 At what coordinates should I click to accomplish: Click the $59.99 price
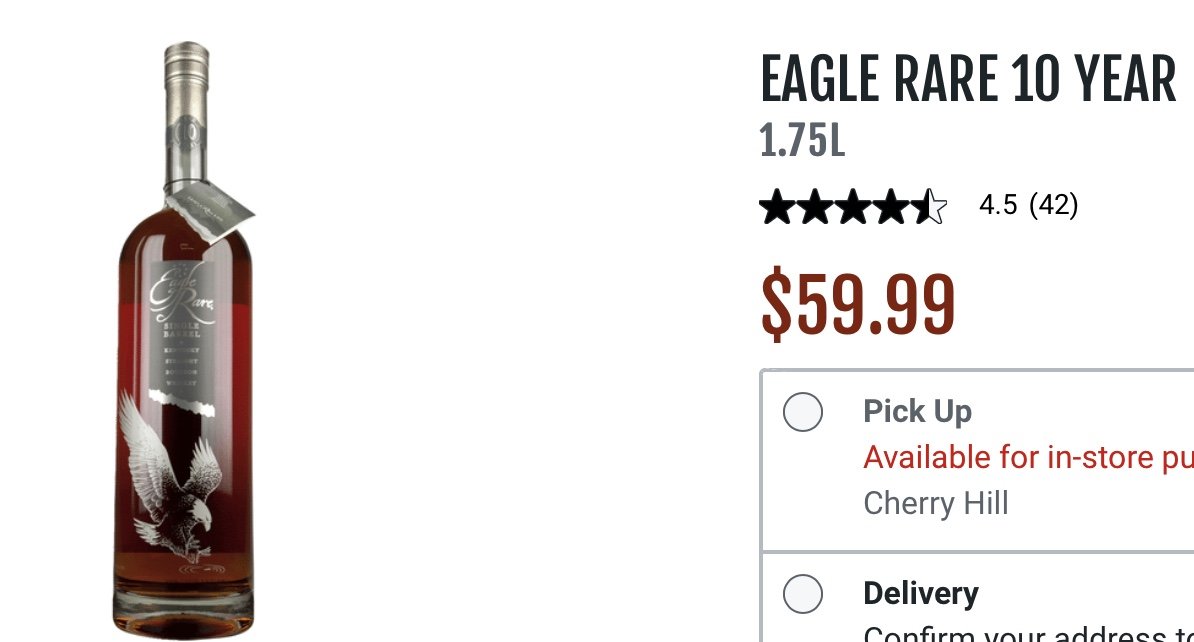(x=857, y=304)
